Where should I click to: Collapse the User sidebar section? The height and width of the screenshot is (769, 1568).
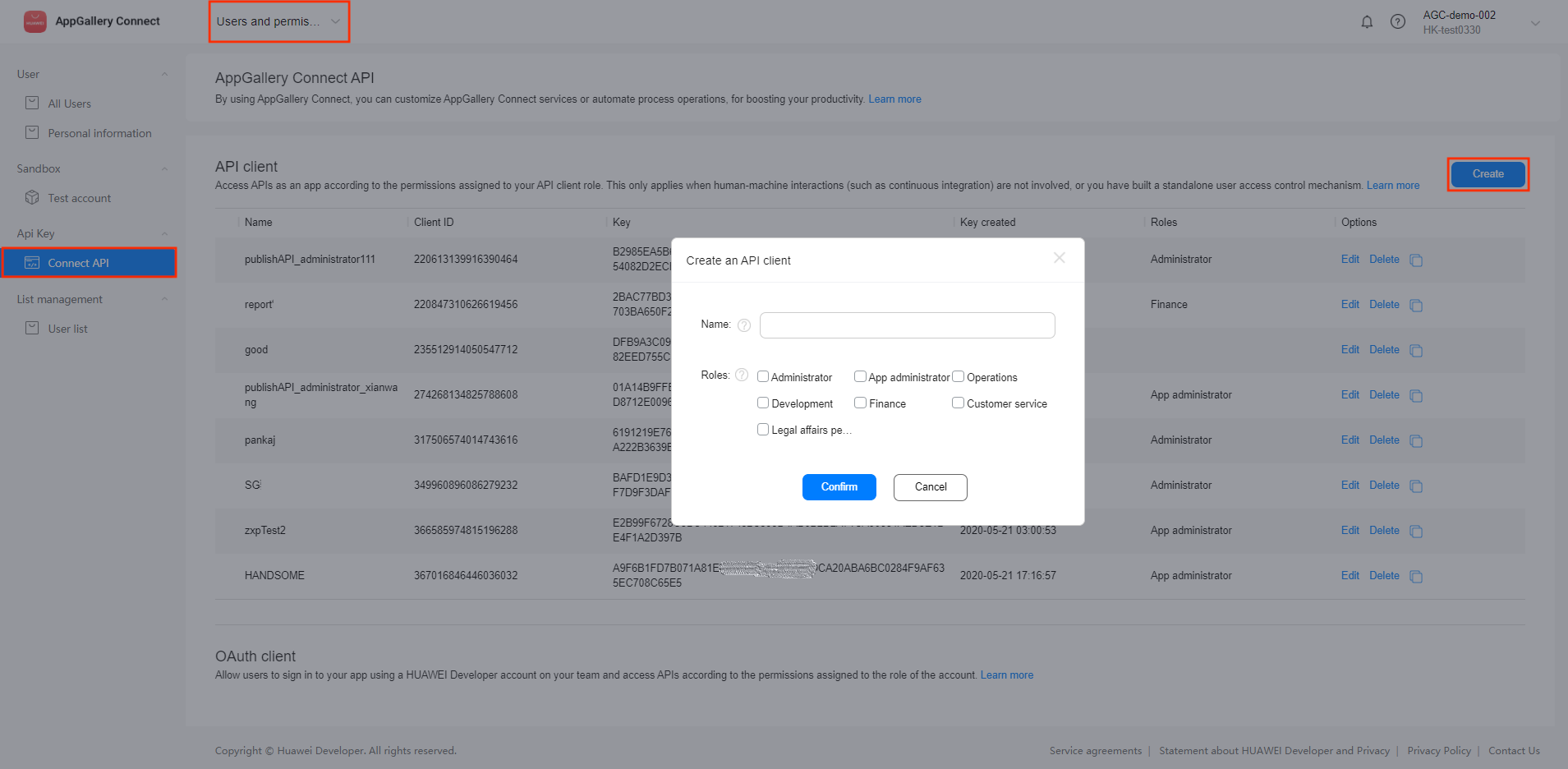tap(164, 75)
